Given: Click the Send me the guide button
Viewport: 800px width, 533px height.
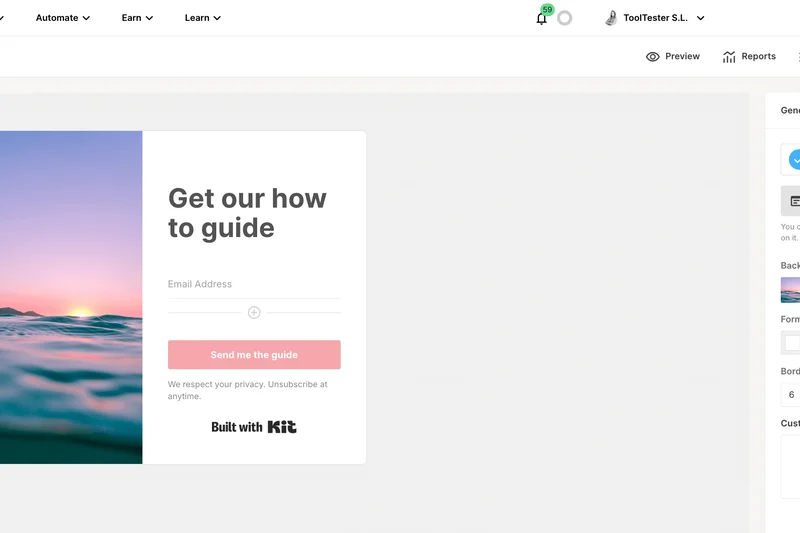Looking at the screenshot, I should click(254, 355).
